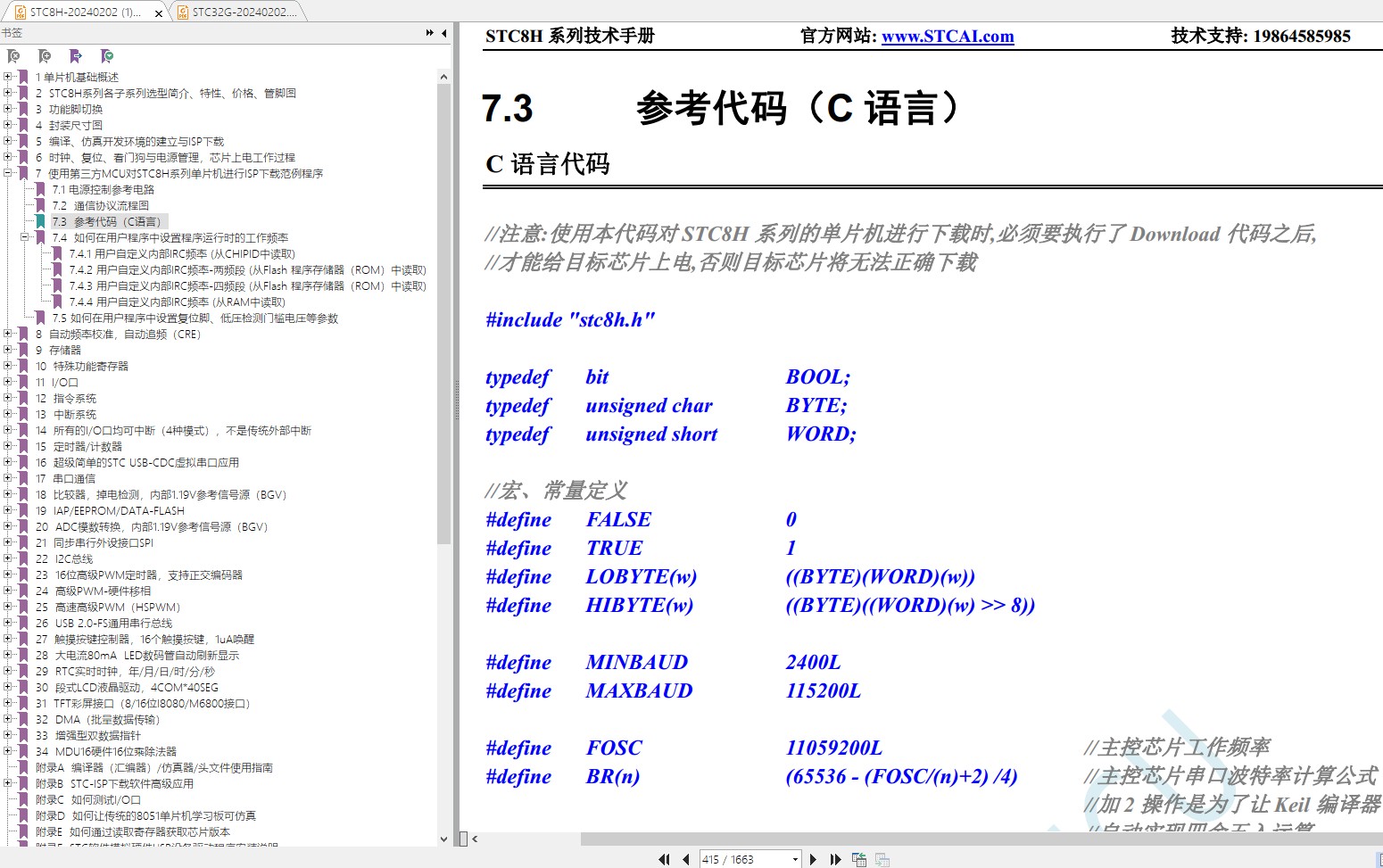Expand bookmark 26 USB 2.0-FS通用串行总线
1383x868 pixels.
[x=8, y=623]
